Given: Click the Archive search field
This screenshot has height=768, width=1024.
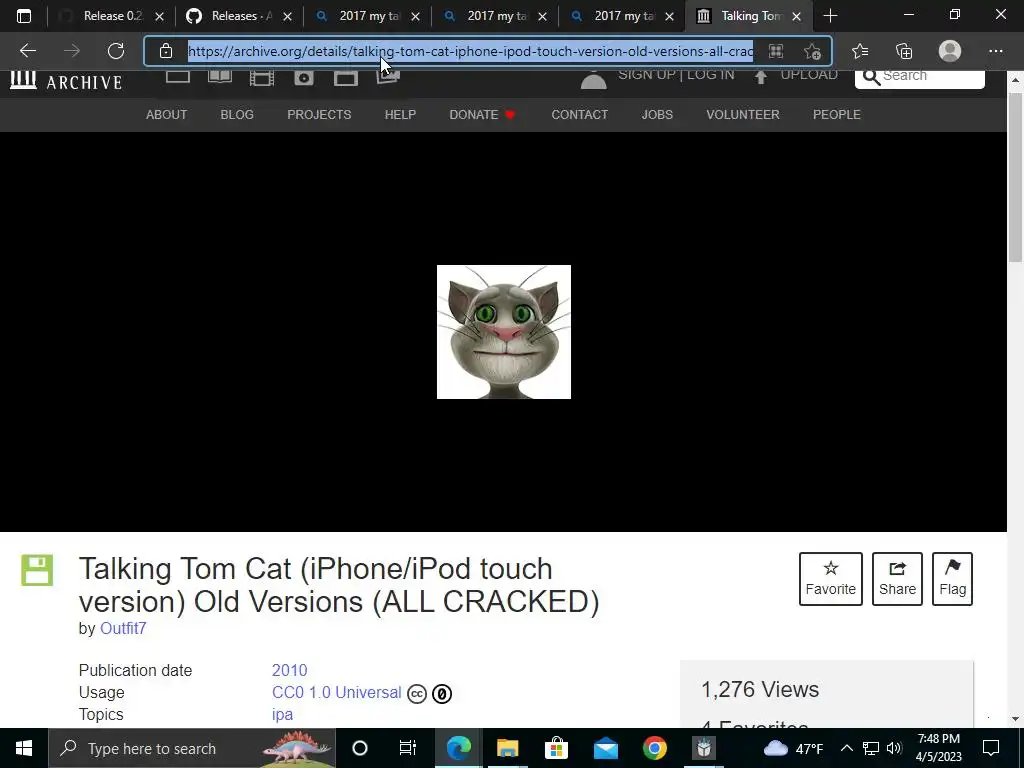Looking at the screenshot, I should [920, 77].
